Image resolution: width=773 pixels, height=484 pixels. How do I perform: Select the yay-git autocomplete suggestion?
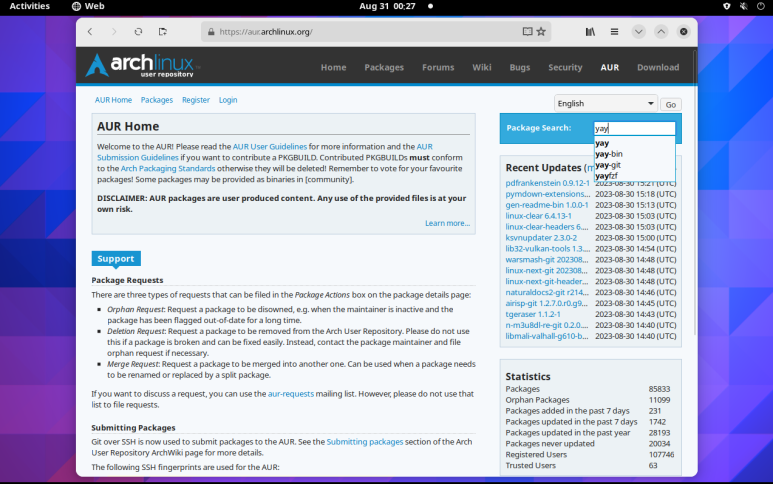[634, 165]
